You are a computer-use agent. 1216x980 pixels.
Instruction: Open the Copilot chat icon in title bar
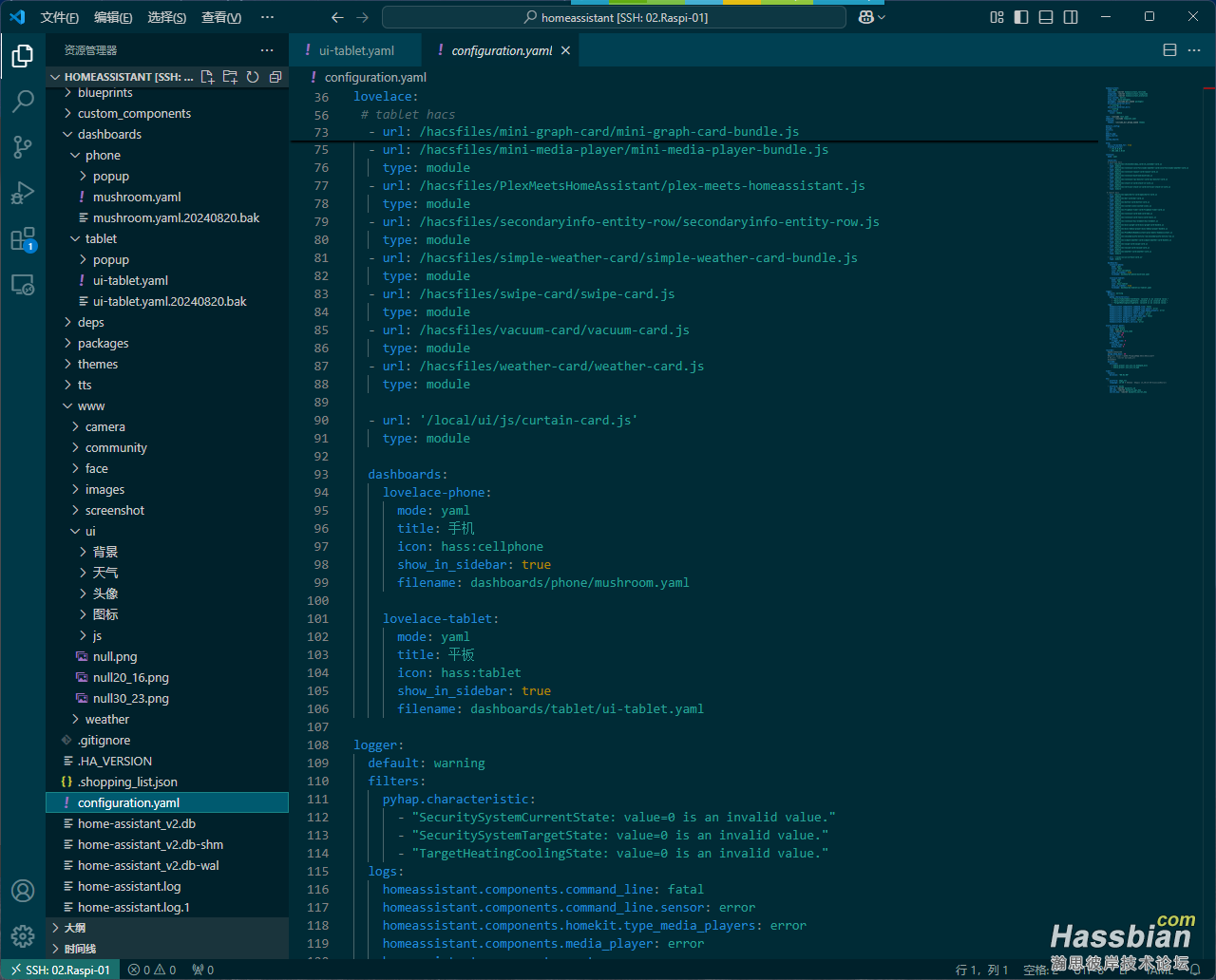coord(865,17)
